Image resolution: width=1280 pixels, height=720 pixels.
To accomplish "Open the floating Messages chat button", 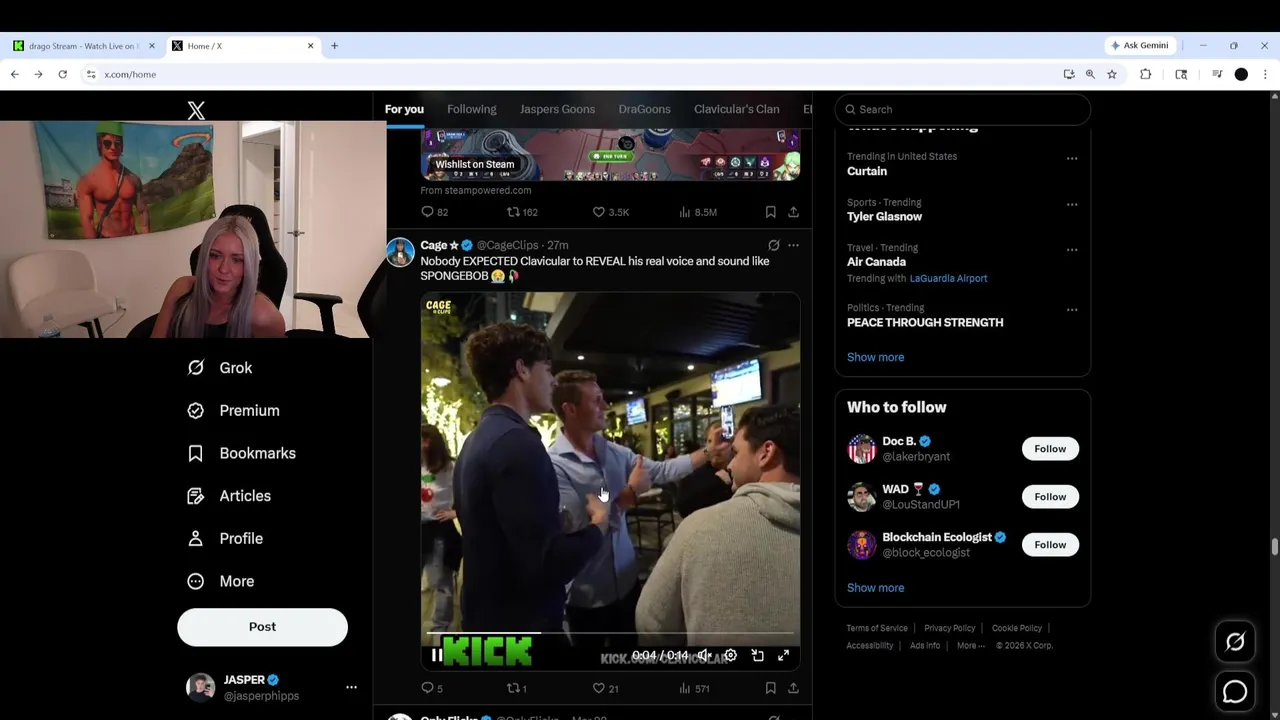I will click(x=1235, y=692).
